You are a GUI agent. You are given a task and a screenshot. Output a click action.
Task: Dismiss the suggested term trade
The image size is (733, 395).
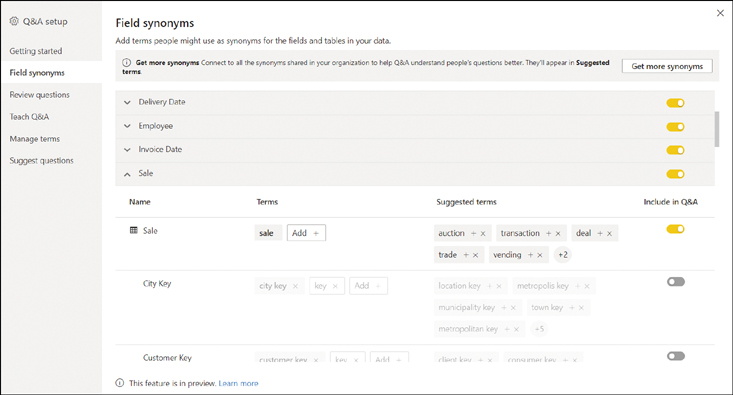475,255
